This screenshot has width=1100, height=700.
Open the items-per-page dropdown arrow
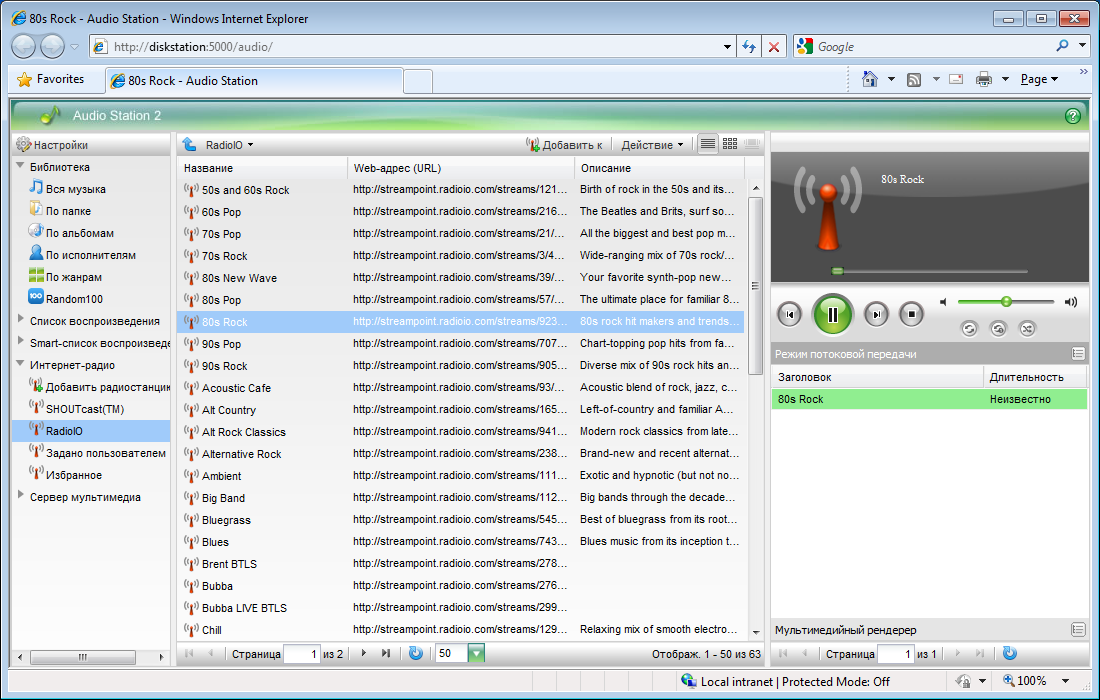pyautogui.click(x=476, y=654)
